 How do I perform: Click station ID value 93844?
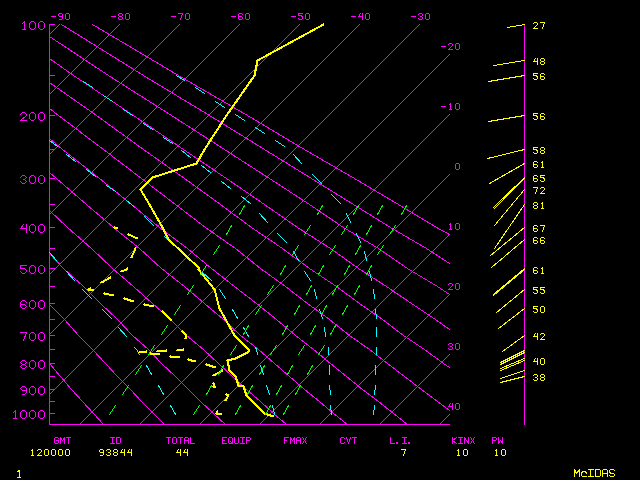pos(116,452)
